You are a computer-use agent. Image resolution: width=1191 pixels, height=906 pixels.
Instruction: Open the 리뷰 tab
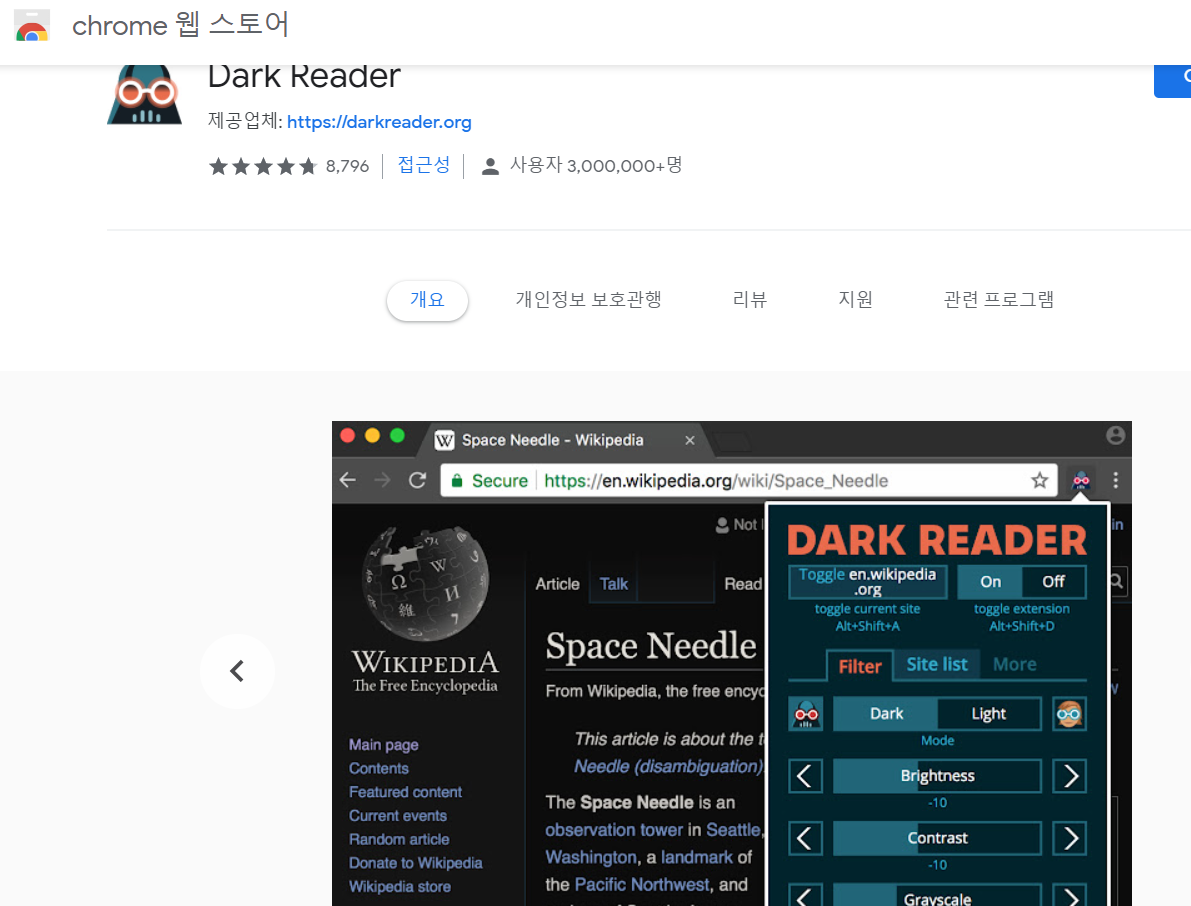pyautogui.click(x=750, y=299)
